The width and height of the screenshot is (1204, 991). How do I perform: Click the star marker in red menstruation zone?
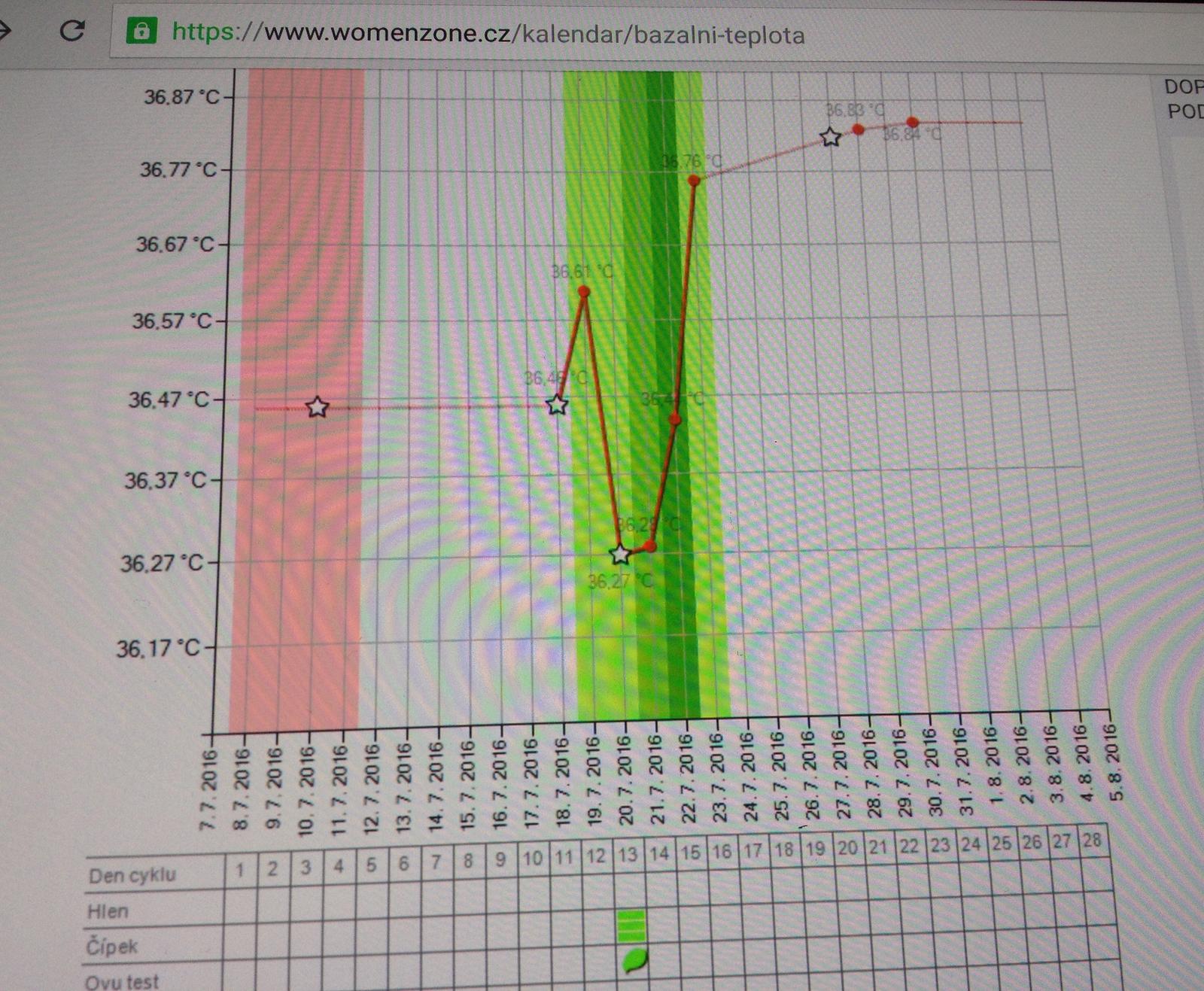click(x=318, y=407)
